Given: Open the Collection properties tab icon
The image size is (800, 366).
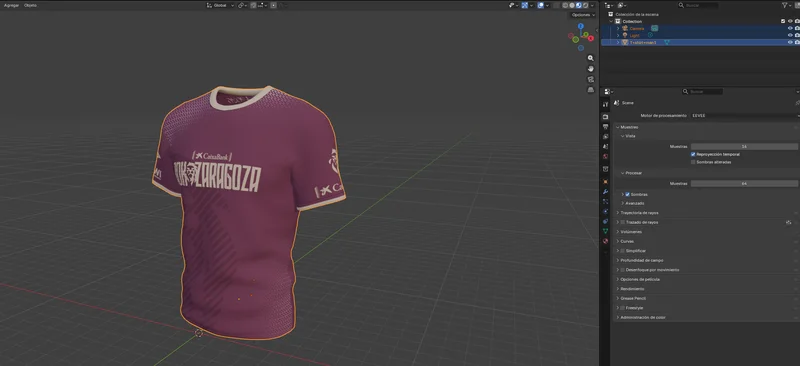Looking at the screenshot, I should click(605, 169).
